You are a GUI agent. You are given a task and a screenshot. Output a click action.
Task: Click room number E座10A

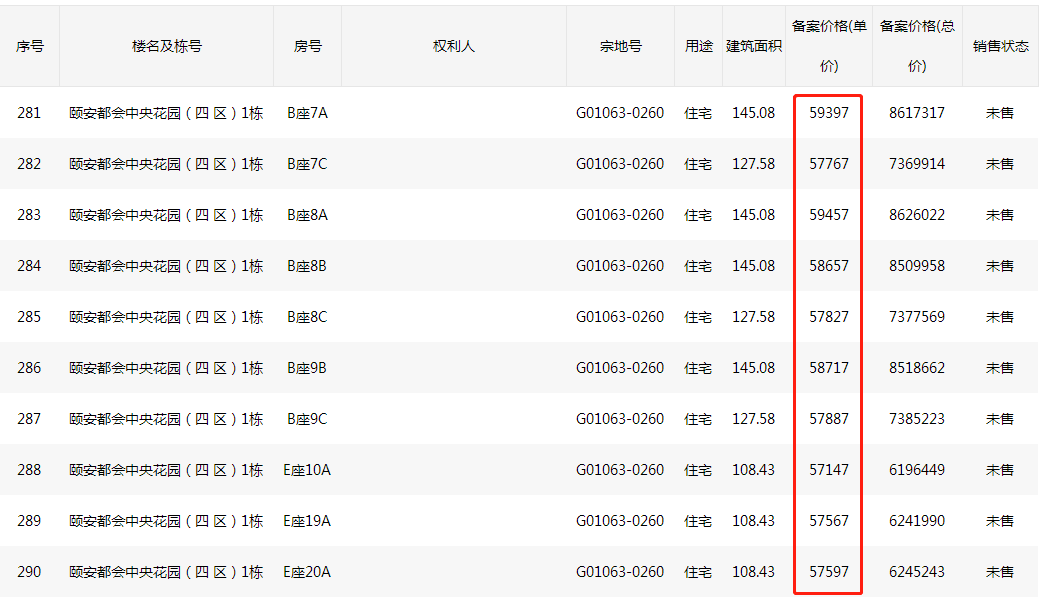tap(307, 470)
